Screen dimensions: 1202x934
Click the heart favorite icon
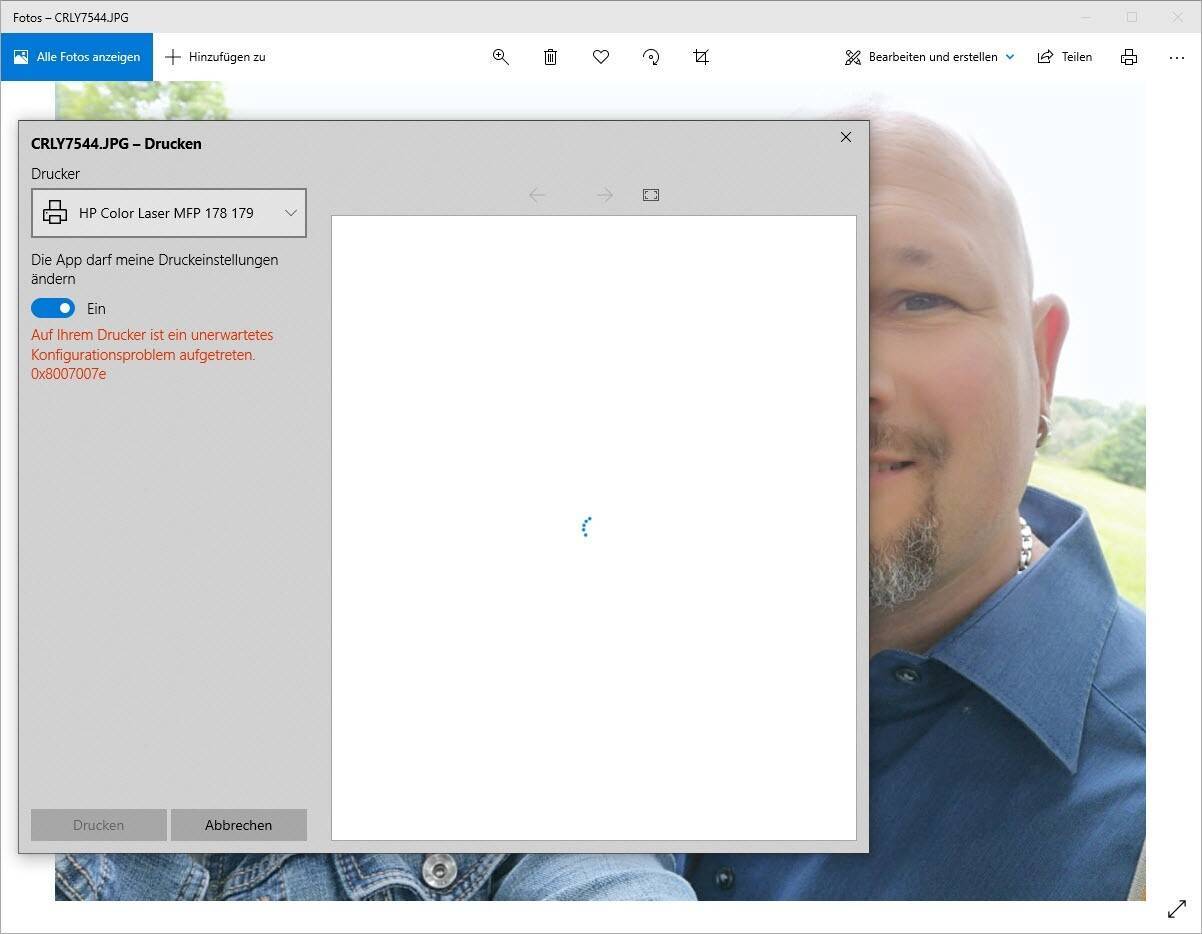601,57
